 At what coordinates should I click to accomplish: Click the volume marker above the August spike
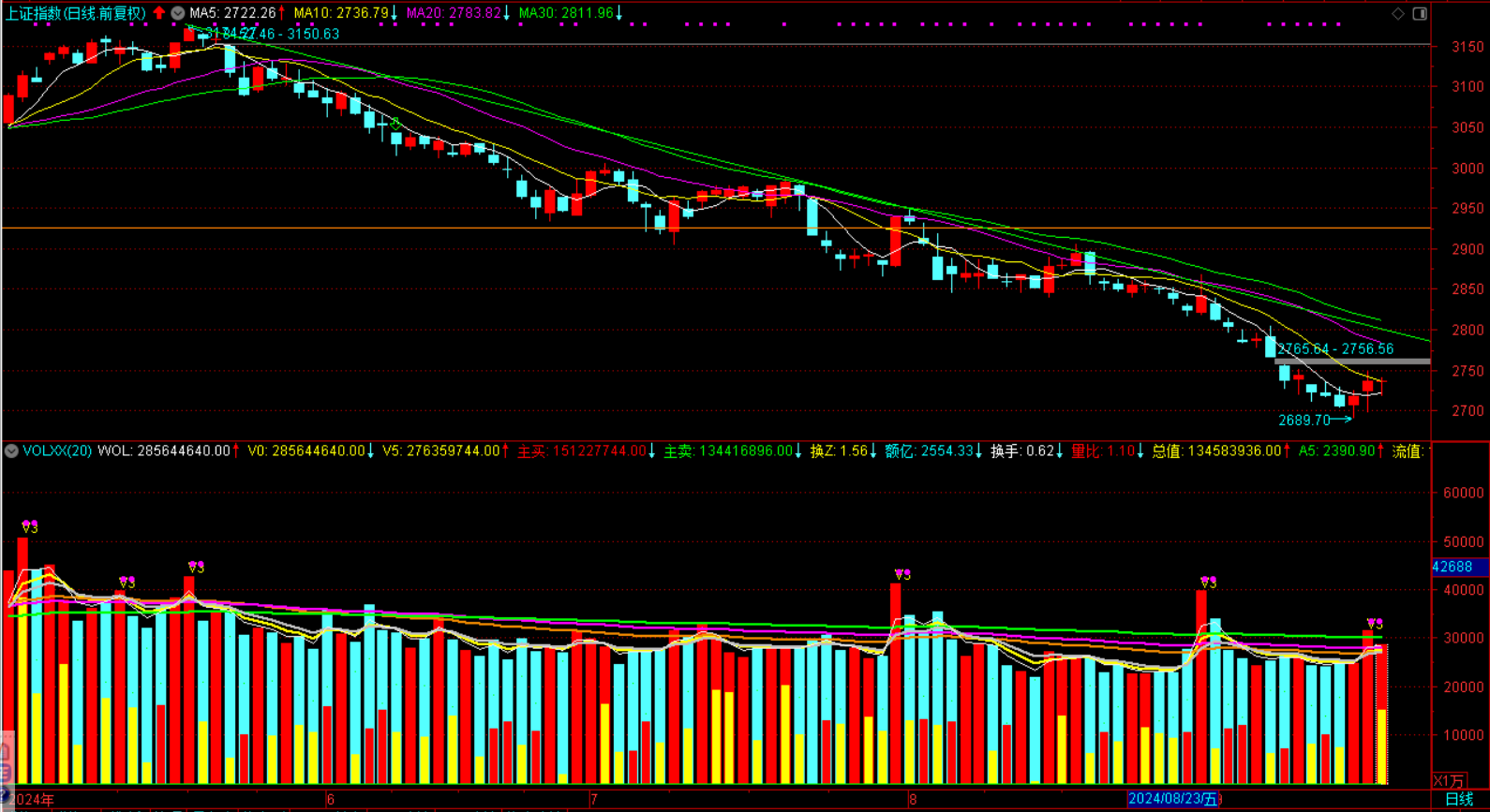pos(1208,583)
